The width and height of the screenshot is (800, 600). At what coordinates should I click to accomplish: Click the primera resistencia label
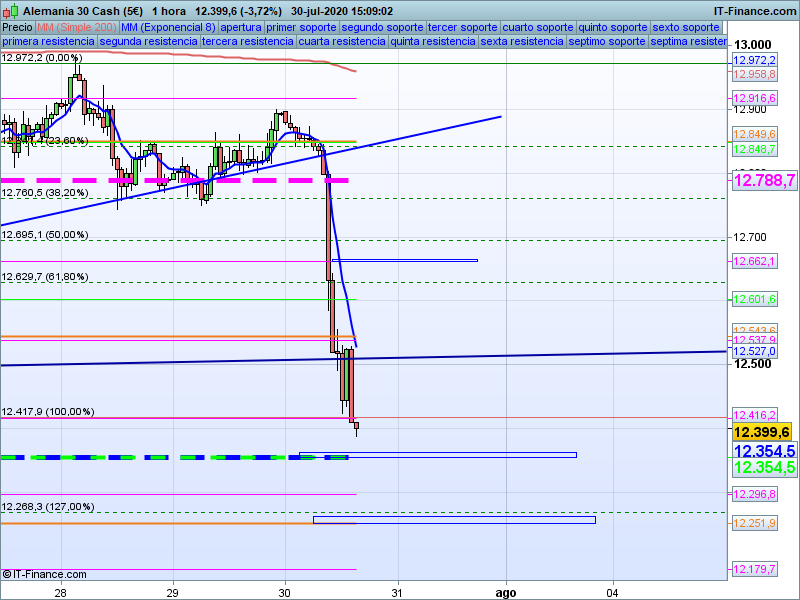48,41
